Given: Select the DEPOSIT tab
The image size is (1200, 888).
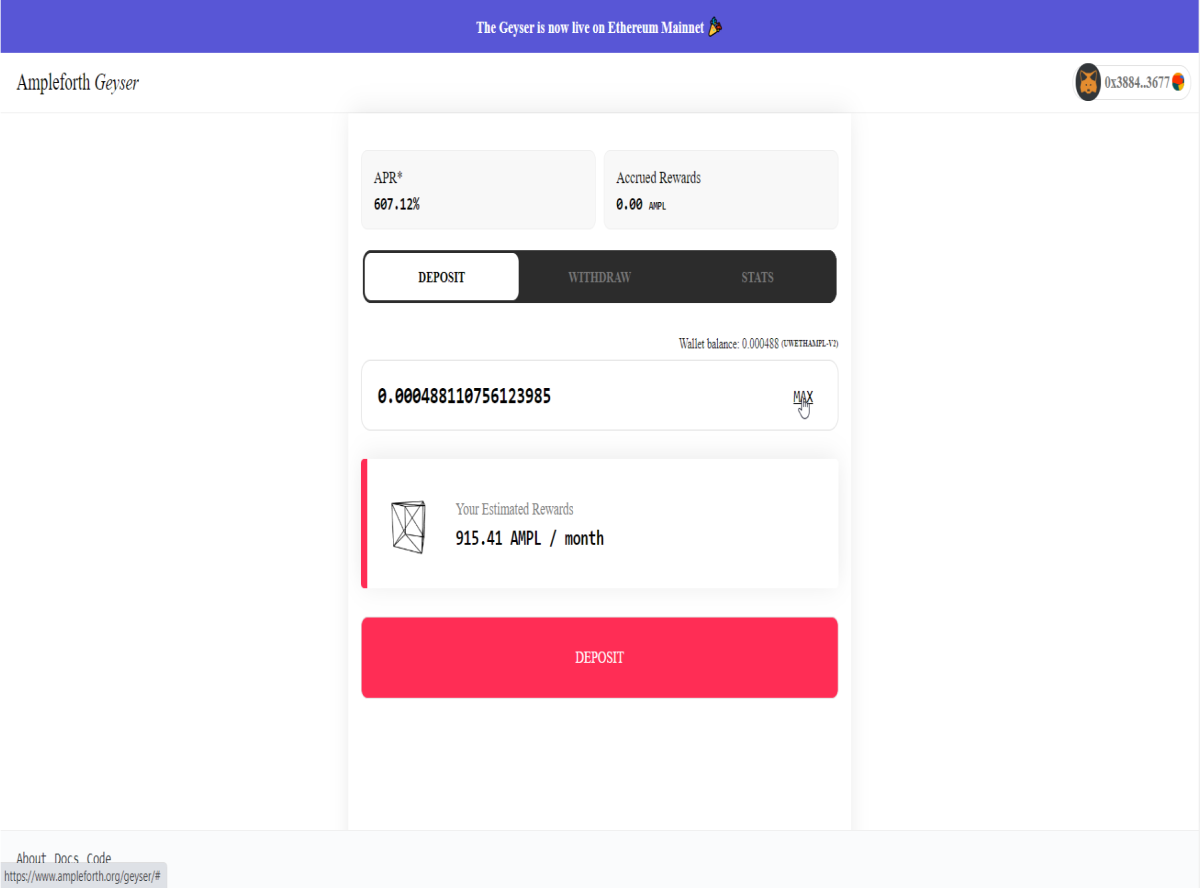Looking at the screenshot, I should [441, 277].
